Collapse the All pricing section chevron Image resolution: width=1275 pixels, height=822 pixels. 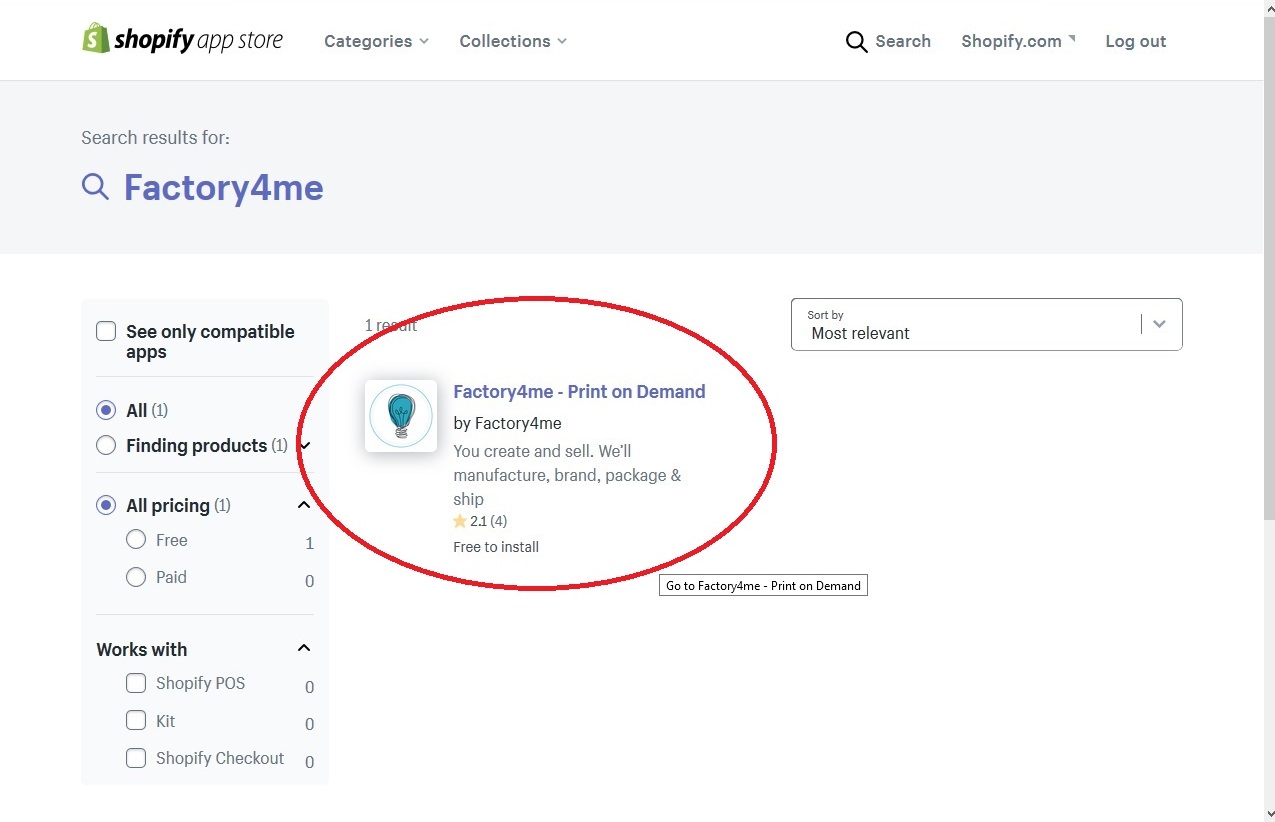[x=304, y=505]
